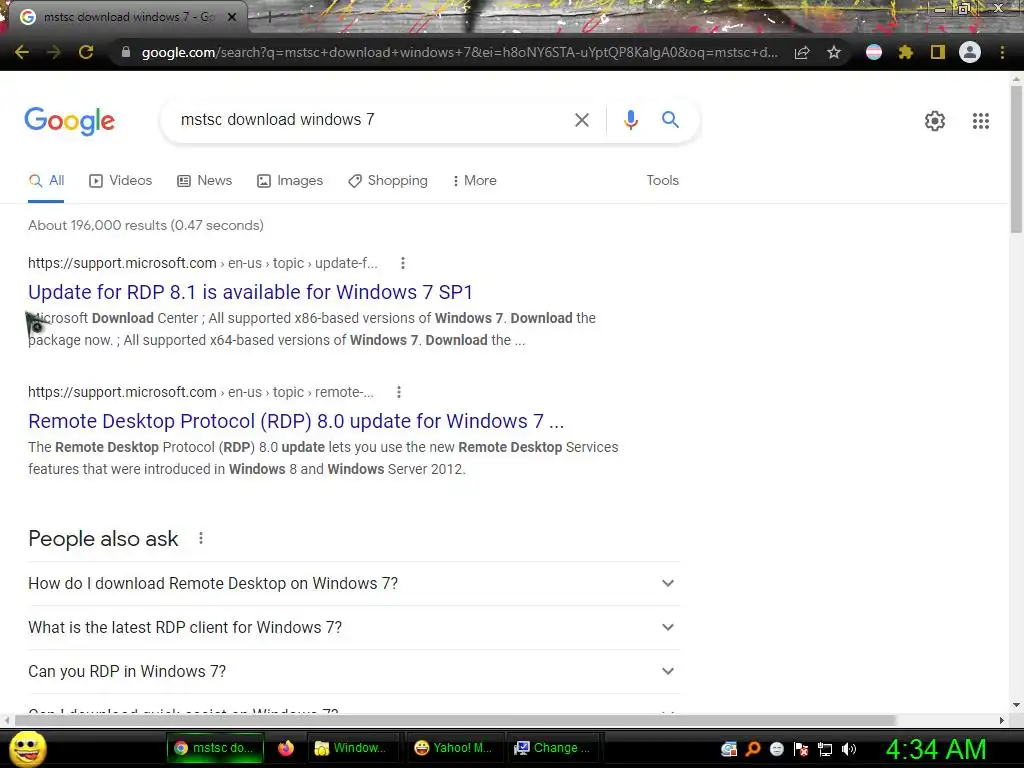This screenshot has height=768, width=1024.
Task: Start voice search with microphone icon
Action: click(x=630, y=120)
